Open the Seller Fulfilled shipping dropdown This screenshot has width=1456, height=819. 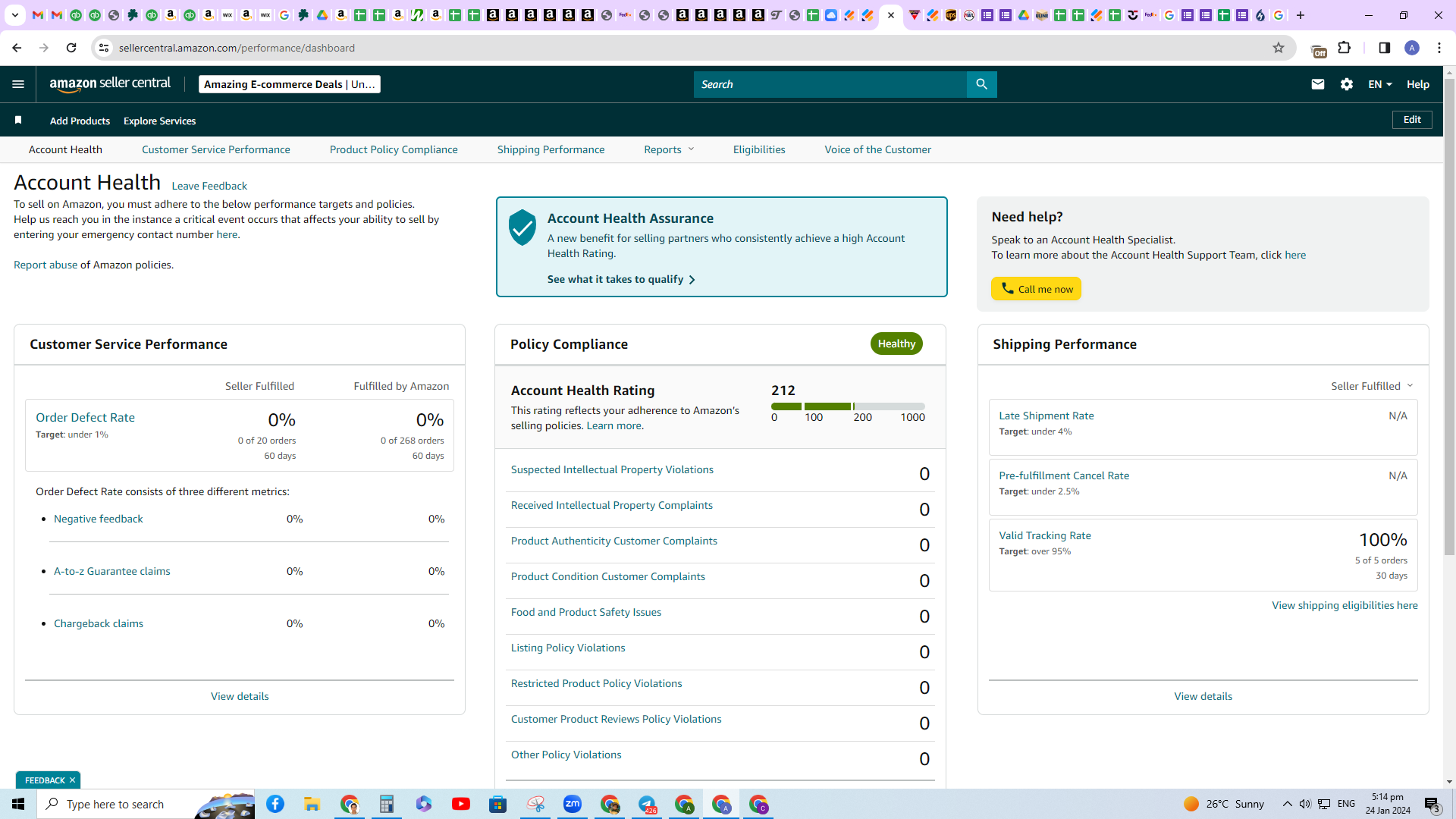(1372, 386)
